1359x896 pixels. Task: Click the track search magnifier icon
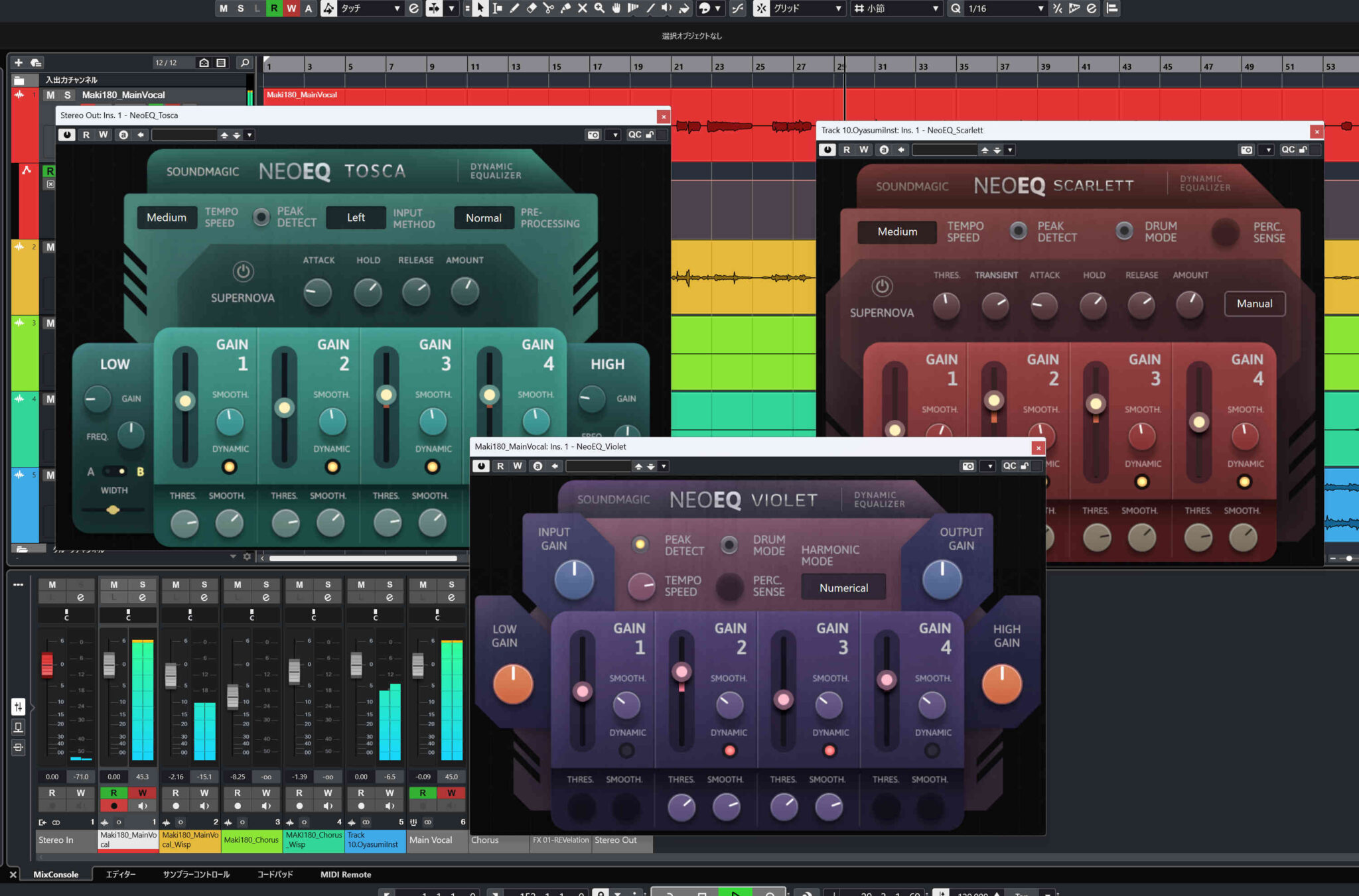point(245,62)
